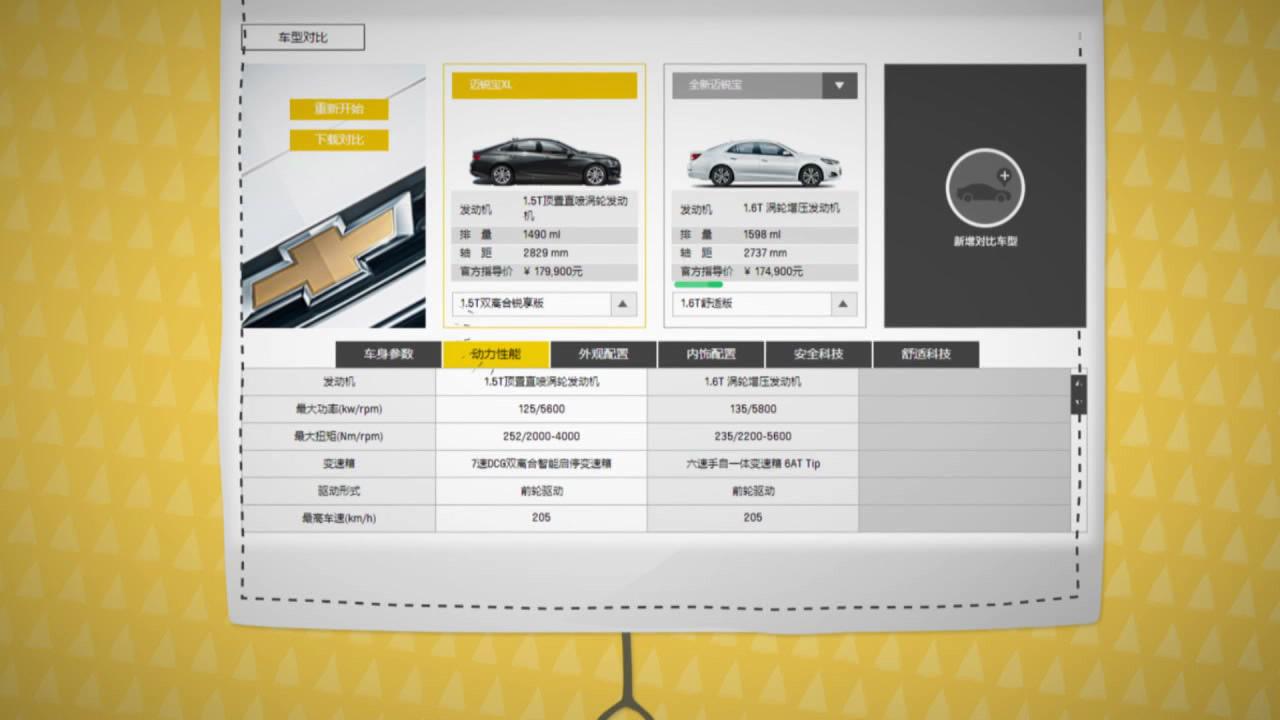Click the 重新开始 restart button

pyautogui.click(x=339, y=109)
